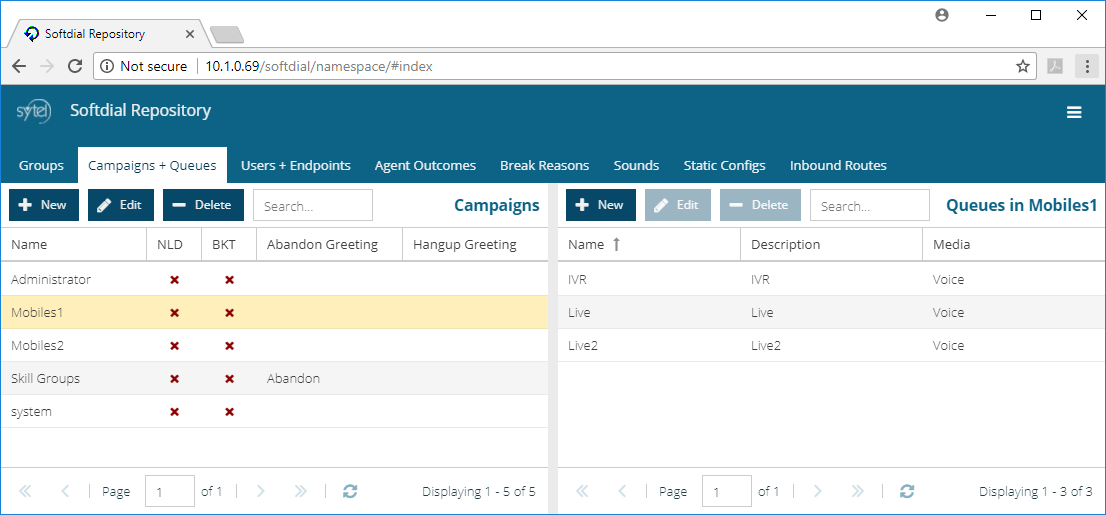This screenshot has height=515, width=1106.
Task: Sort queues by Name column header
Action: click(x=649, y=245)
